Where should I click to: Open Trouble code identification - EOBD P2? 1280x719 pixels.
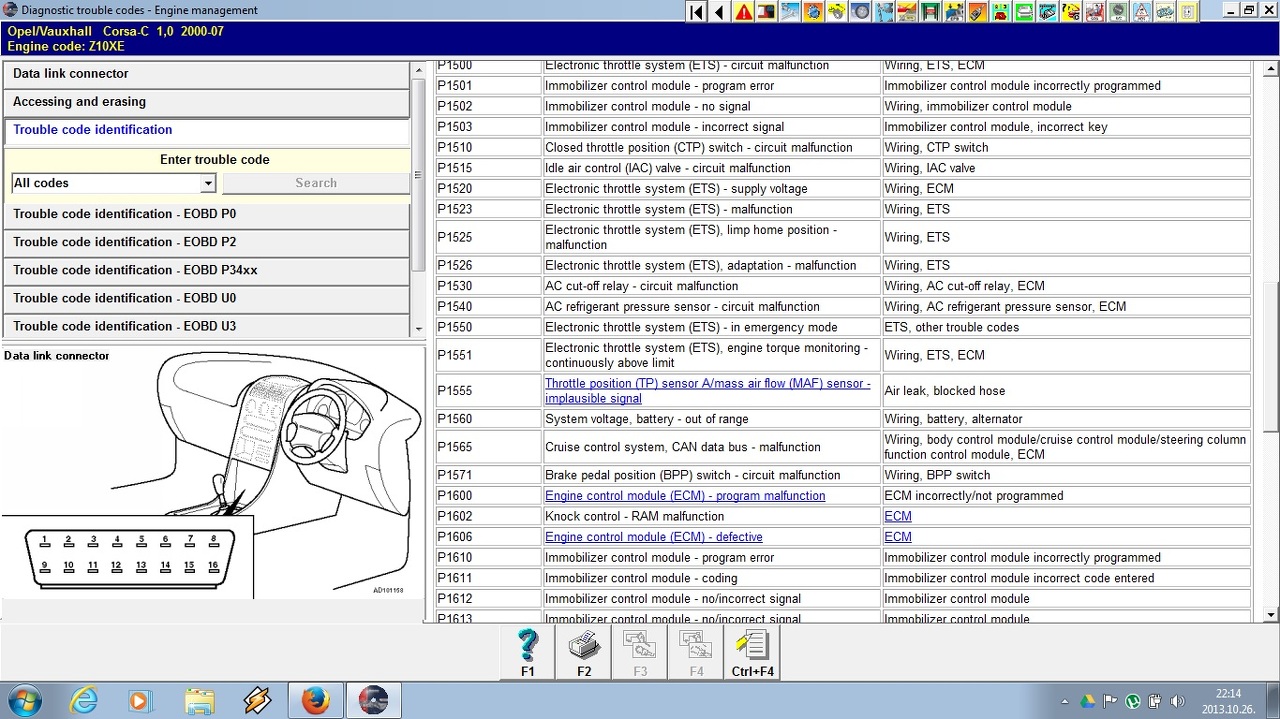(206, 242)
